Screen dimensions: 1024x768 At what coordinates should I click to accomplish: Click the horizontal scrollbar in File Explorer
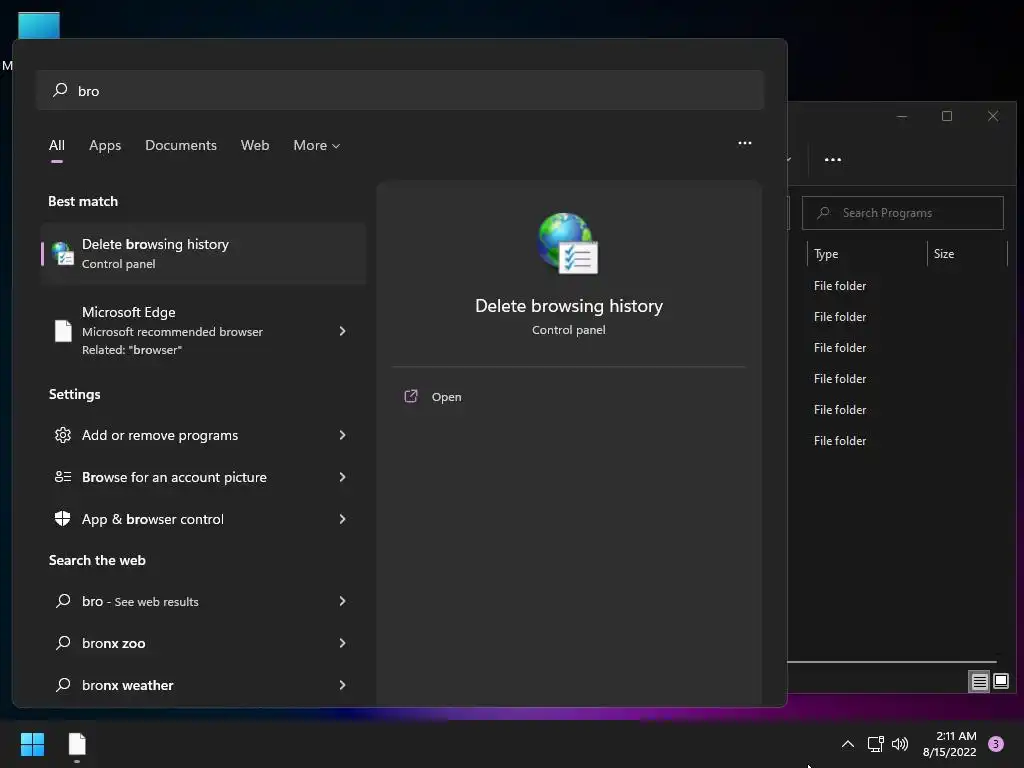click(x=892, y=662)
